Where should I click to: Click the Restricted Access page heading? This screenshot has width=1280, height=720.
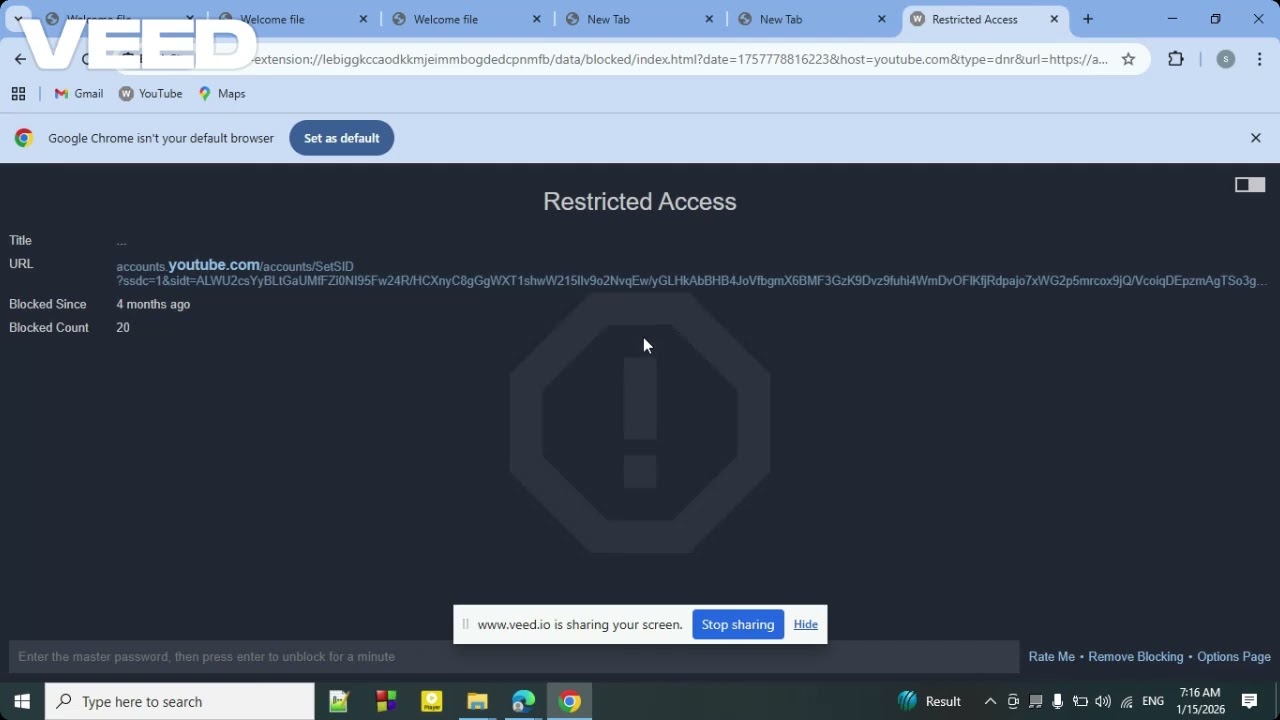pos(640,202)
